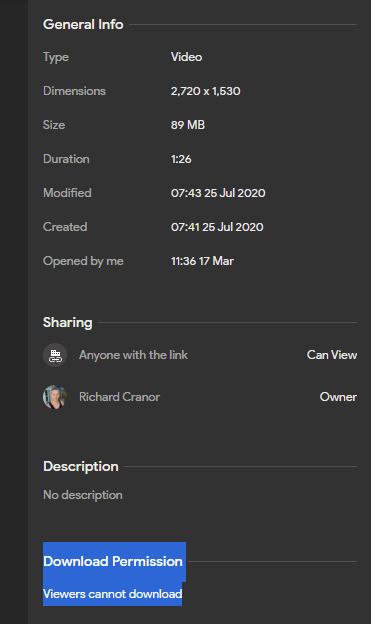Click the Type field label
This screenshot has height=624, width=371.
[x=56, y=57]
